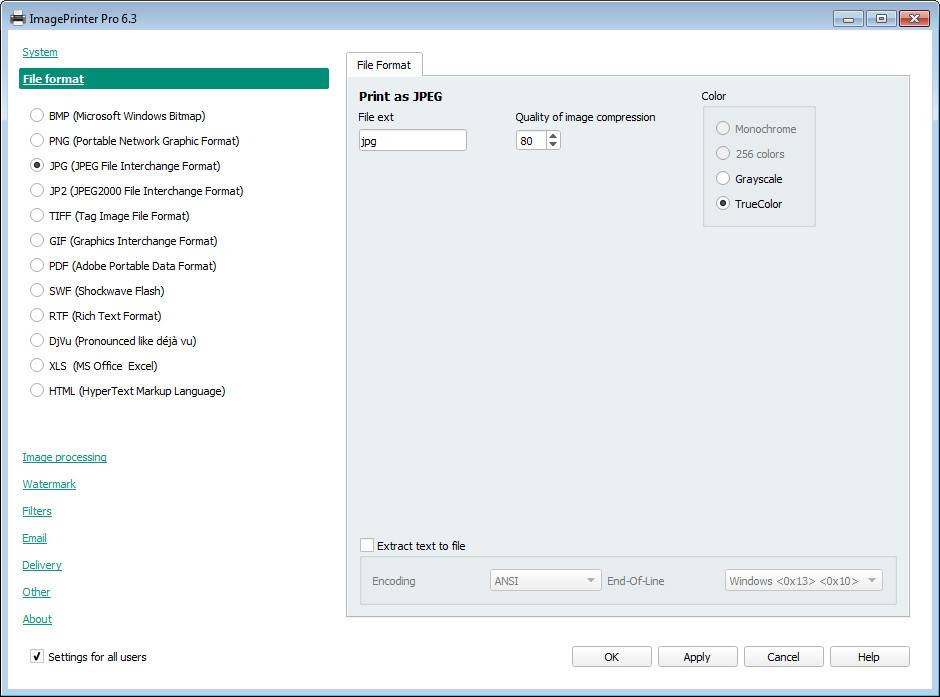The image size is (940, 697).
Task: Open the Other settings link
Action: (x=36, y=592)
